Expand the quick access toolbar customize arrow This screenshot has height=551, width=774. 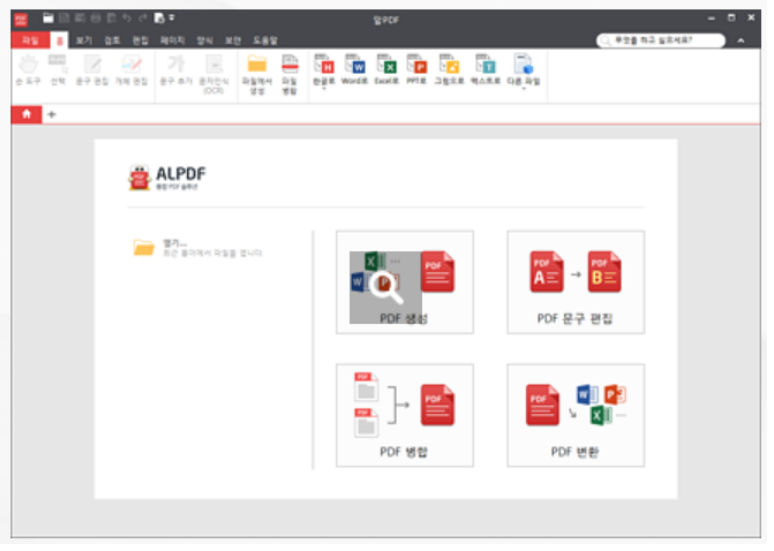click(x=172, y=18)
